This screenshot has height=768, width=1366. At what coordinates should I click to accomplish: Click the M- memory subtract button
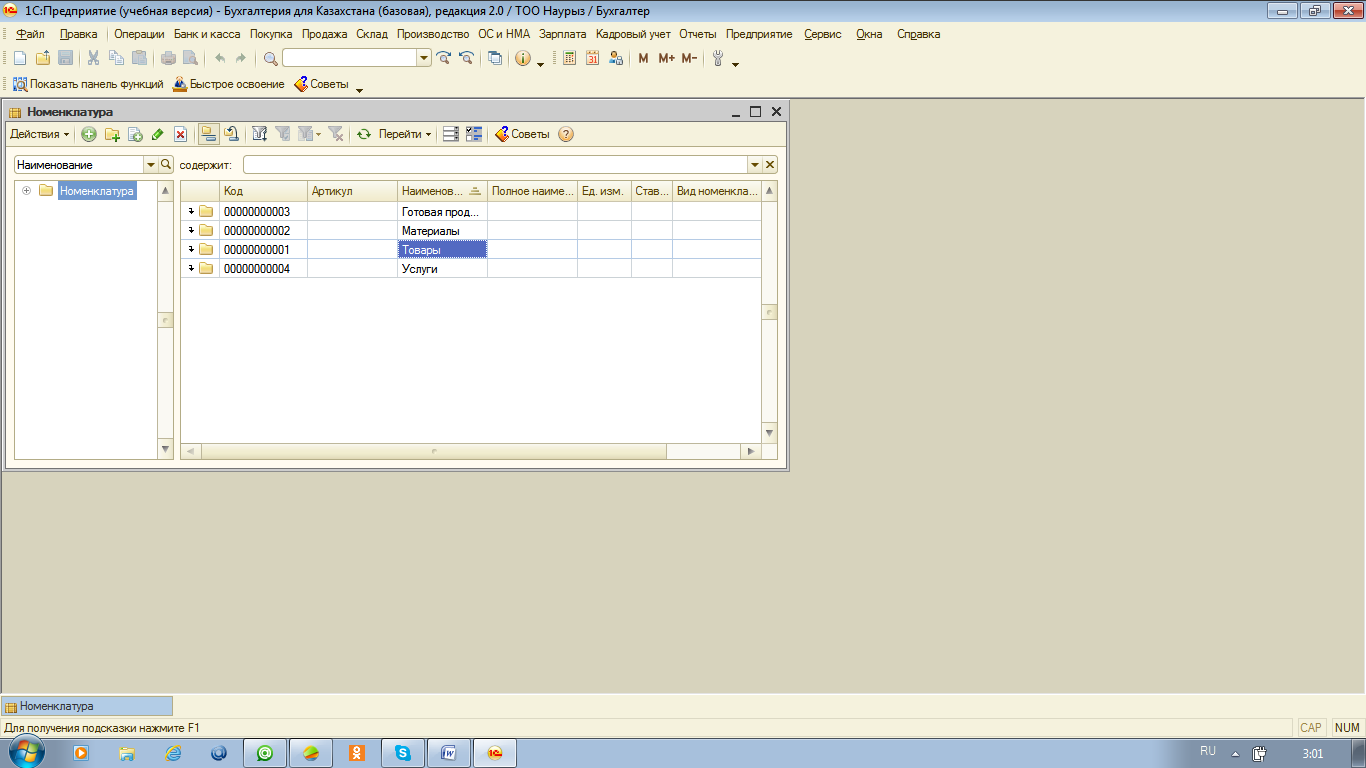[x=689, y=58]
